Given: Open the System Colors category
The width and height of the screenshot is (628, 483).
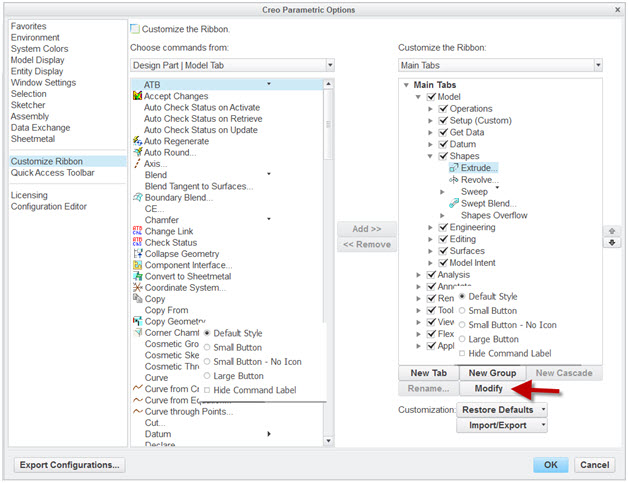Looking at the screenshot, I should (39, 48).
